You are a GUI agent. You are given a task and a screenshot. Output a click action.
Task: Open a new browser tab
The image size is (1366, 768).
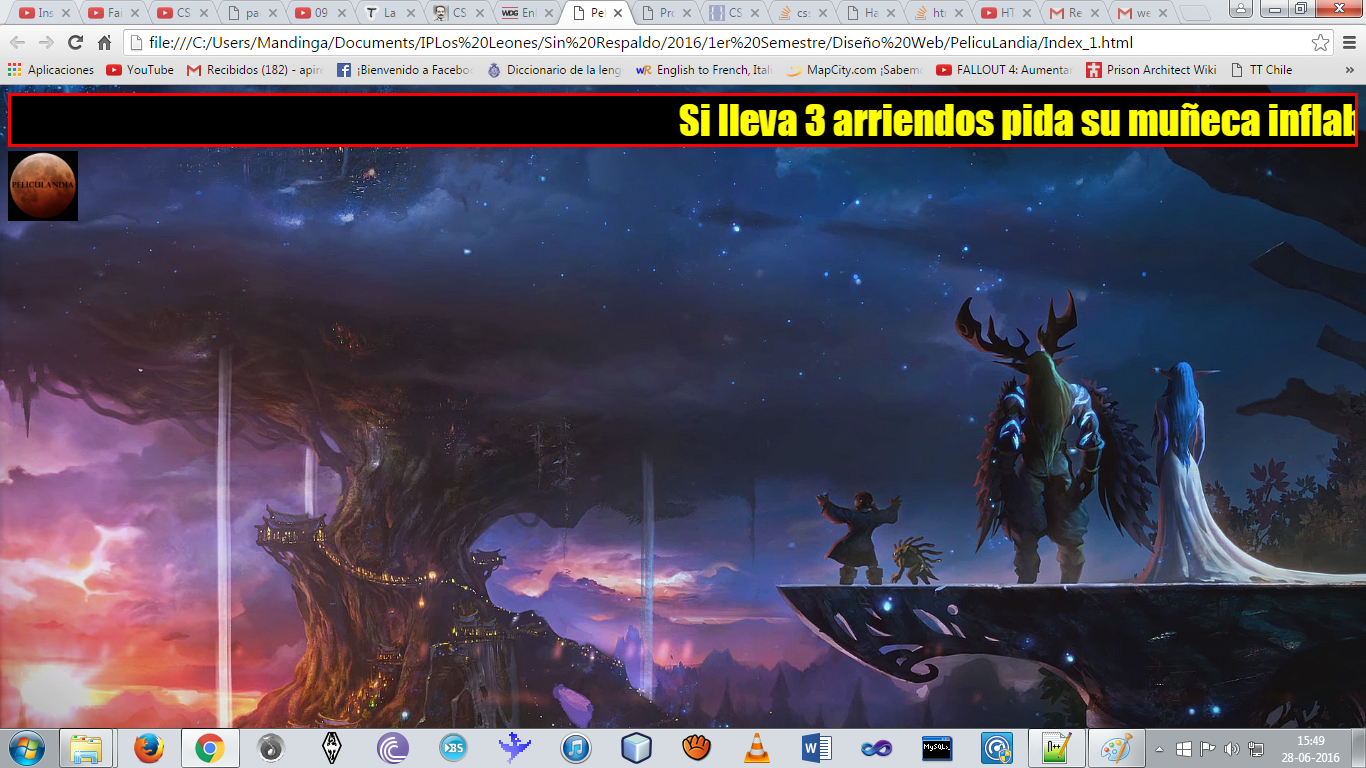pos(1196,14)
